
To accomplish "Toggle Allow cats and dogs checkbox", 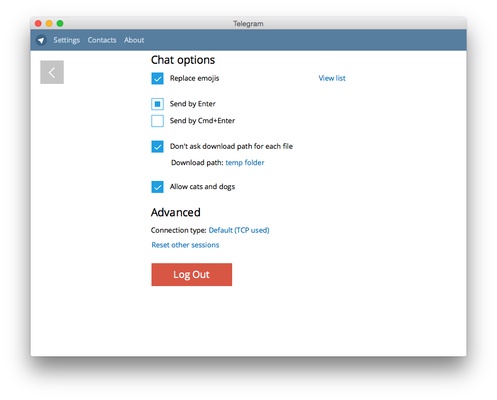I will (157, 187).
